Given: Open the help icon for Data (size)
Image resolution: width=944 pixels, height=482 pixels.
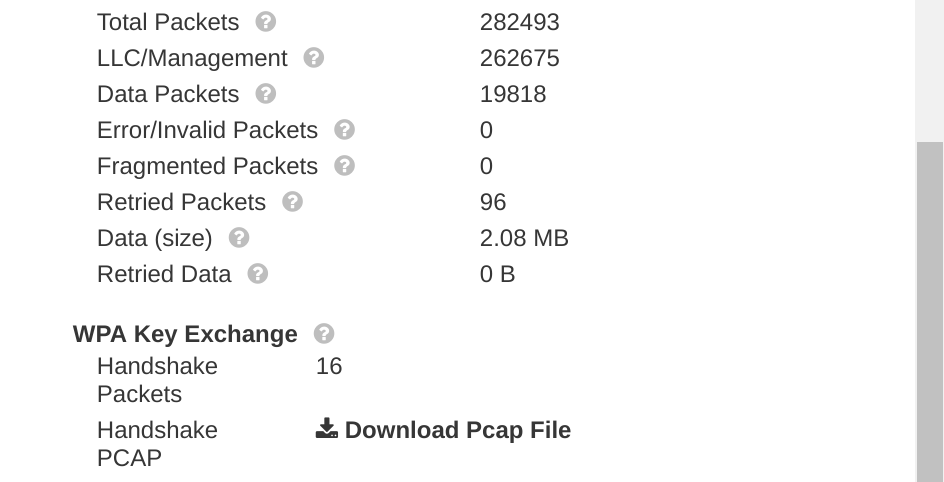Looking at the screenshot, I should (239, 238).
